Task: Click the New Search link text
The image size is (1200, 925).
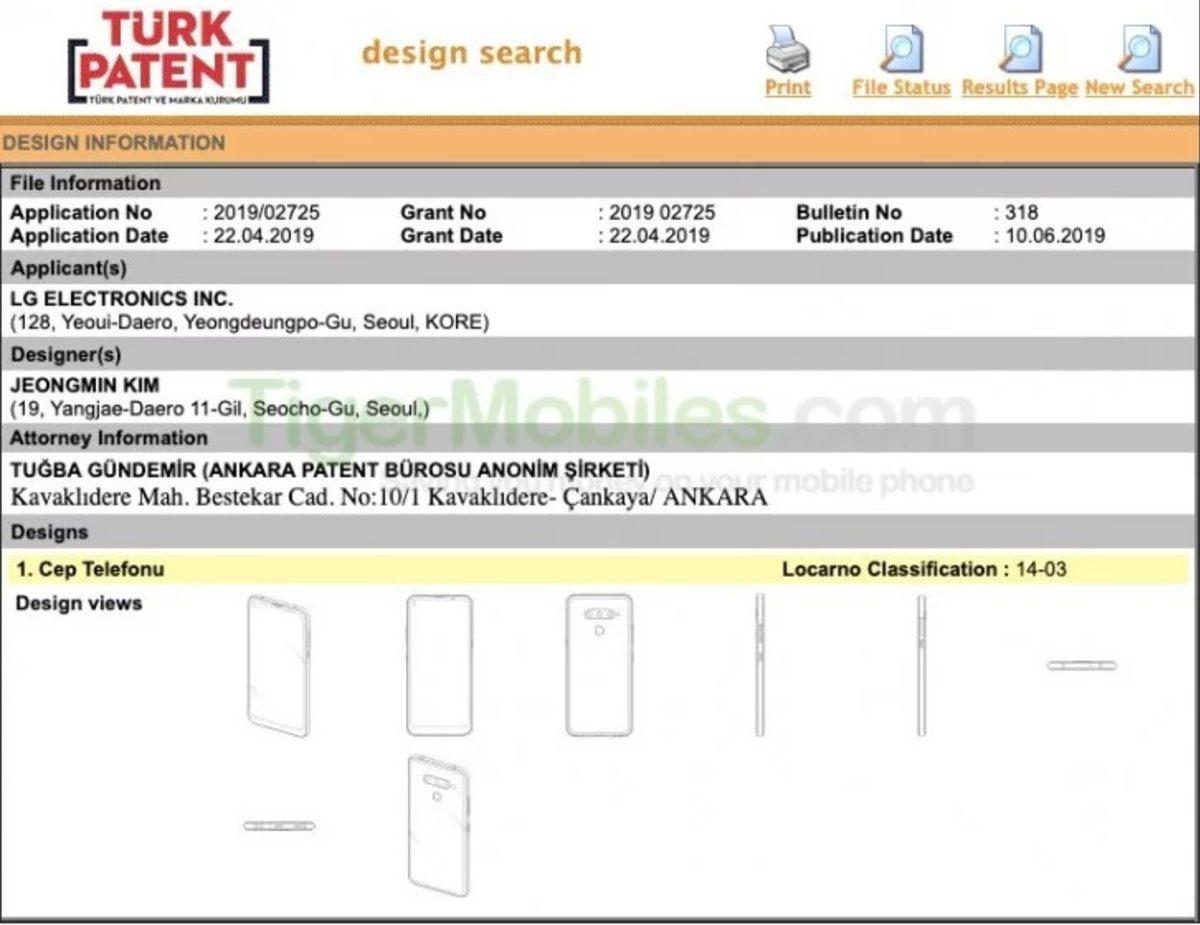Action: coord(1140,88)
